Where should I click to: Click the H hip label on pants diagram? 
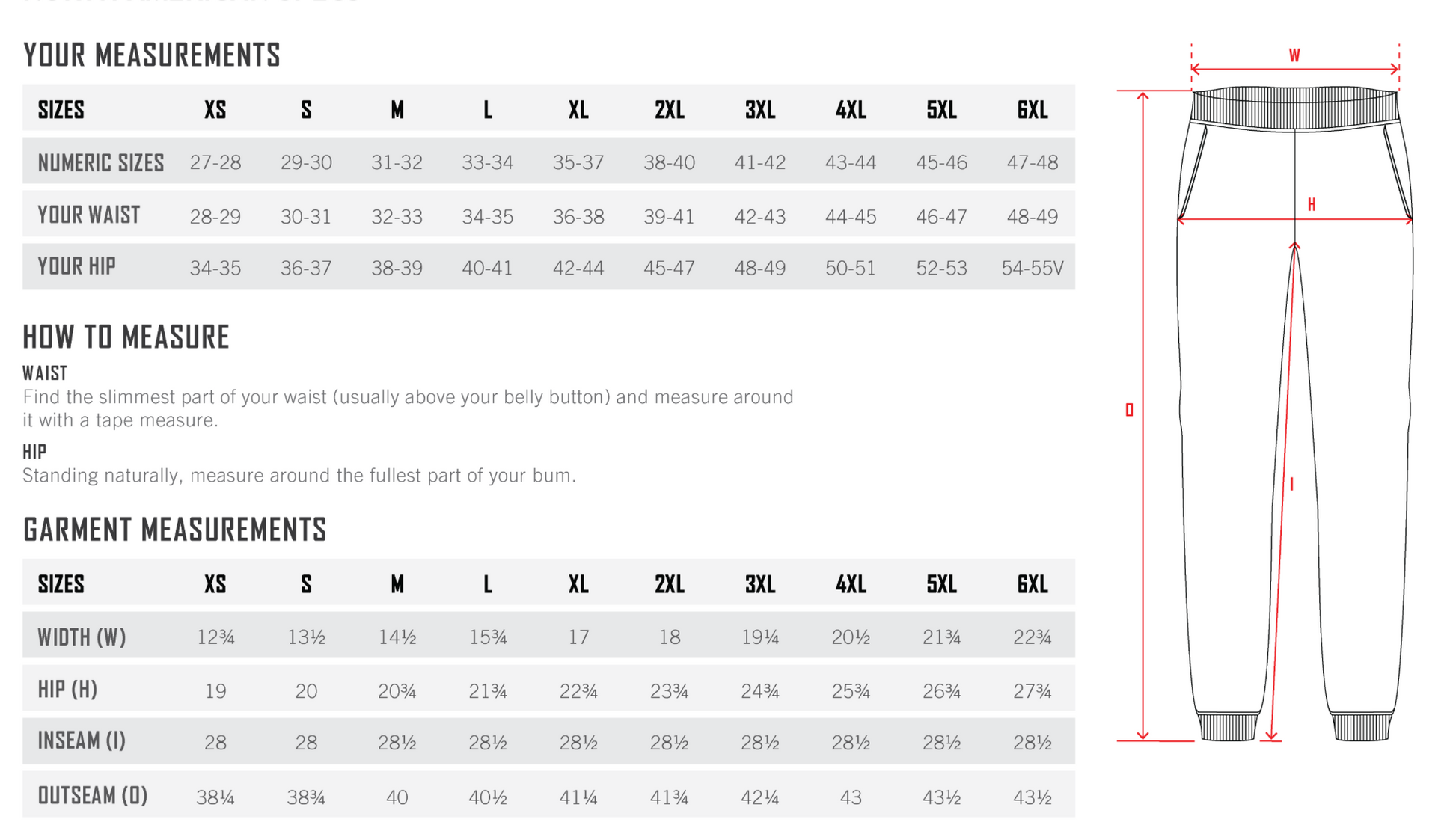point(1311,204)
